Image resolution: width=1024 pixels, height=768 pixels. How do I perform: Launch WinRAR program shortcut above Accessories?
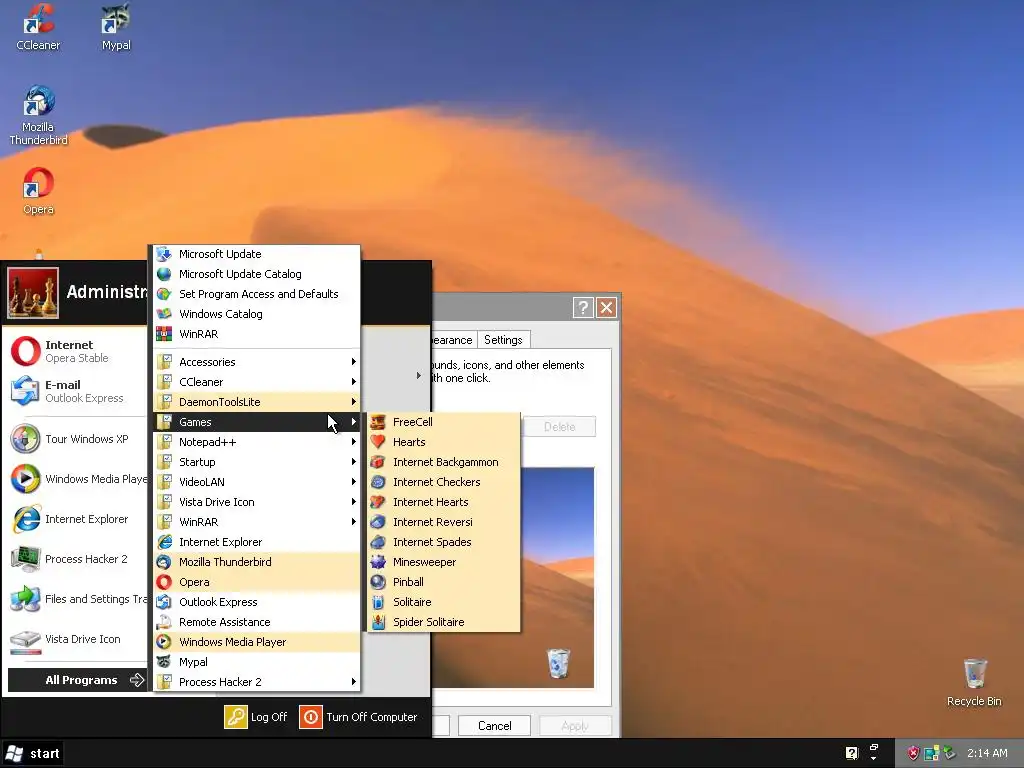[x=257, y=334]
